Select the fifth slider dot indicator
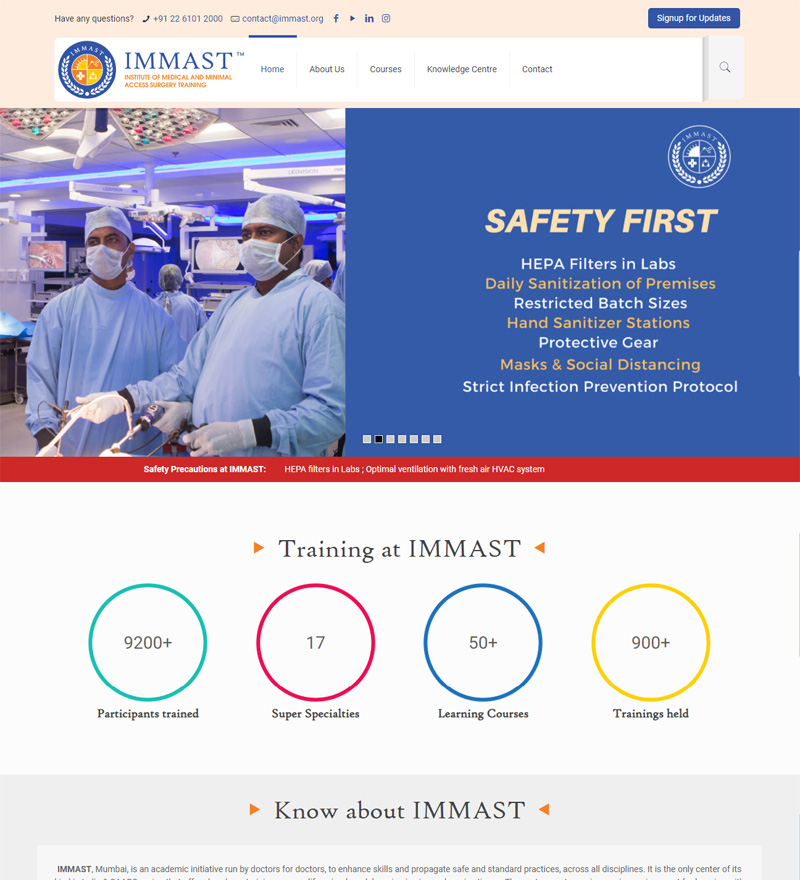This screenshot has height=880, width=800. 414,439
